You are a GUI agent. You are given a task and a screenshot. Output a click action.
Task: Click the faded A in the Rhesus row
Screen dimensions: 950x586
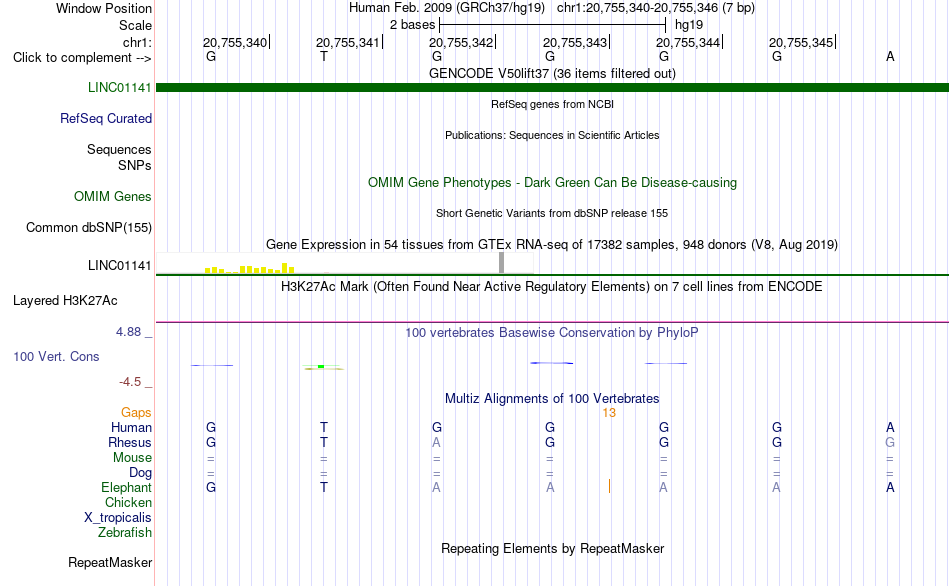click(436, 443)
